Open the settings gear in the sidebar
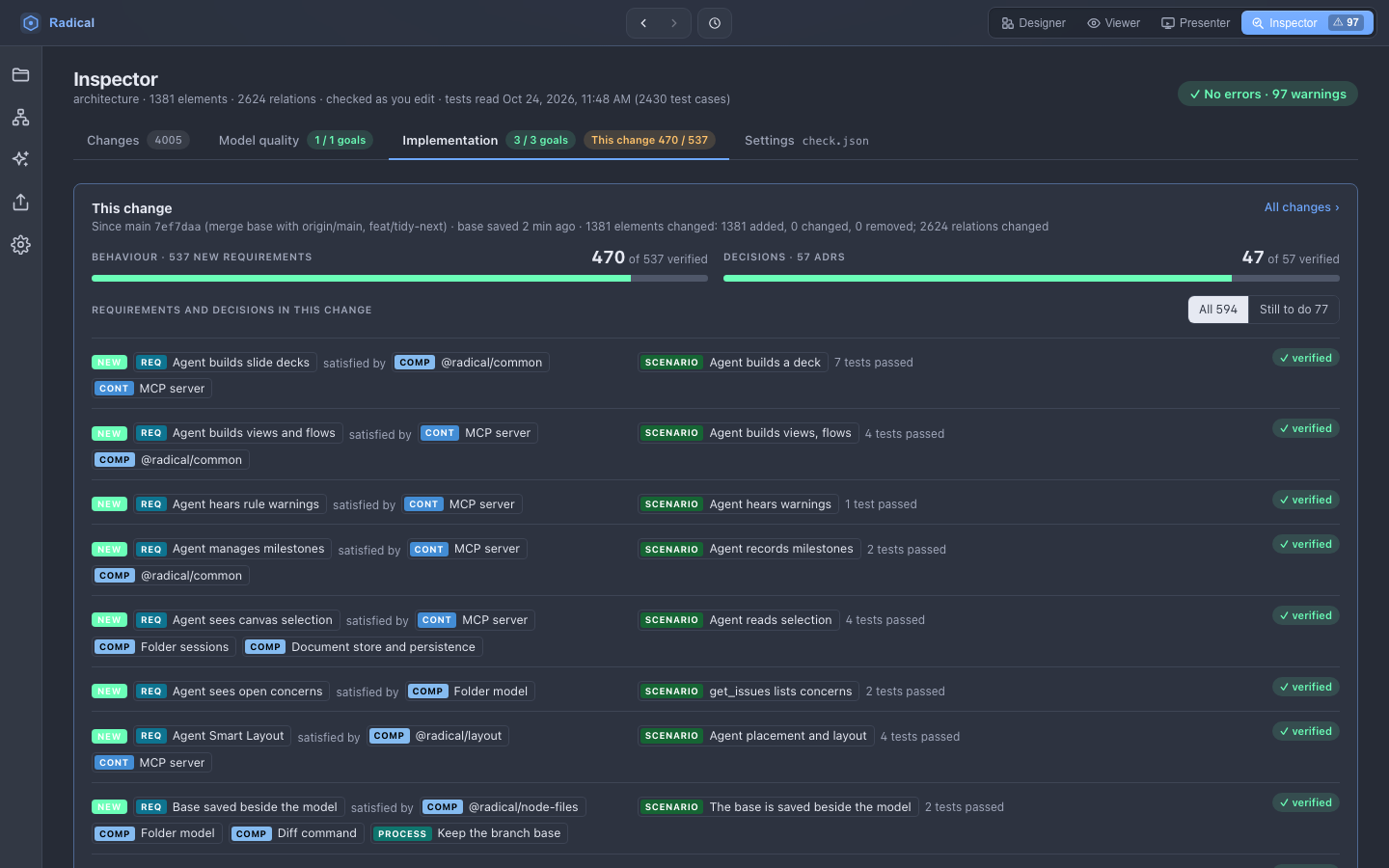The width and height of the screenshot is (1389, 868). (20, 245)
